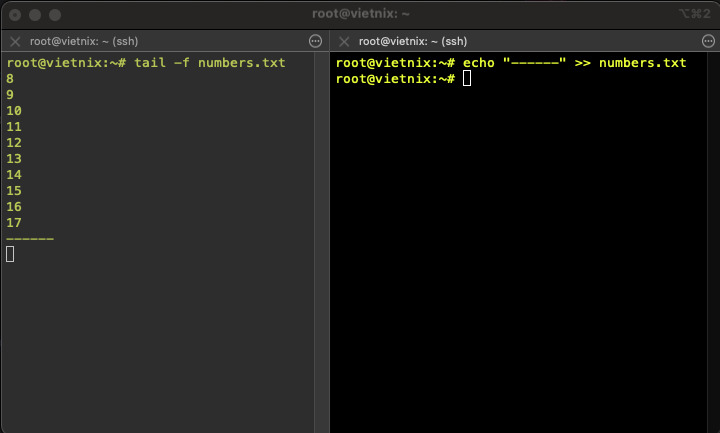Click the cursor block in left pane

point(10,254)
